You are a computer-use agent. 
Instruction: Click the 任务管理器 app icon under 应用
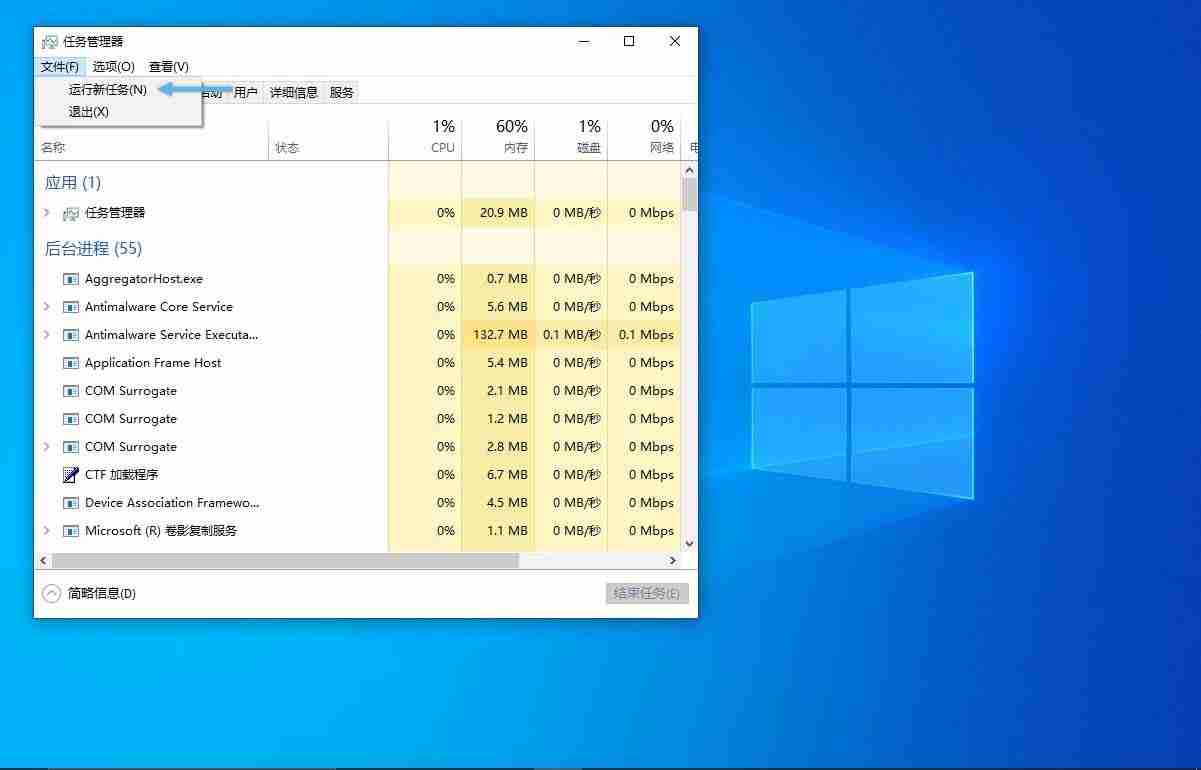[70, 213]
